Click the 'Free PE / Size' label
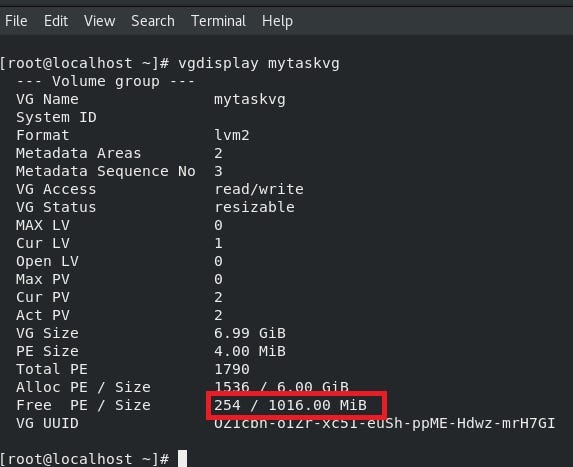573x467 pixels. point(83,405)
